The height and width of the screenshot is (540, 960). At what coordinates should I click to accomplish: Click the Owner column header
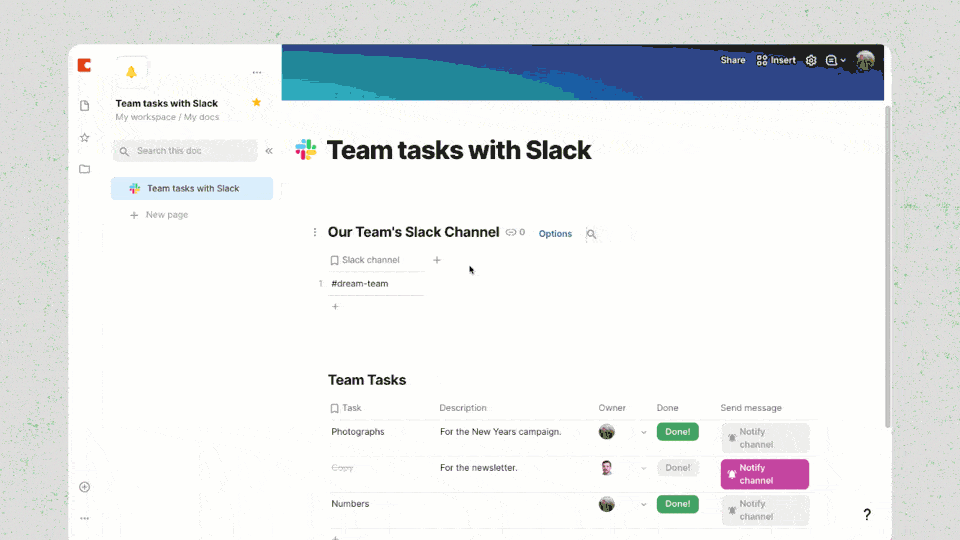(x=612, y=408)
